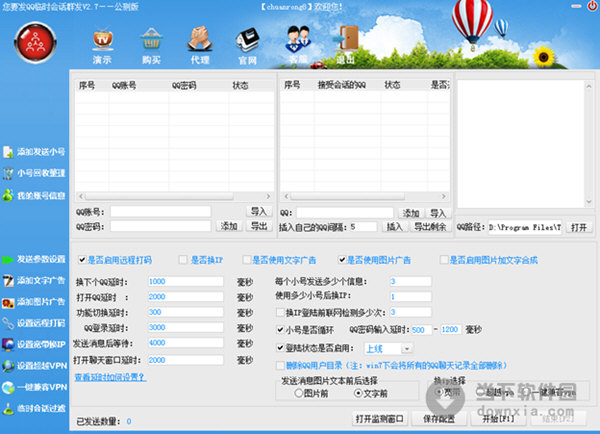Click the red power icon in the title bar
Viewport: 600px width, 434px height.
coord(592,6)
